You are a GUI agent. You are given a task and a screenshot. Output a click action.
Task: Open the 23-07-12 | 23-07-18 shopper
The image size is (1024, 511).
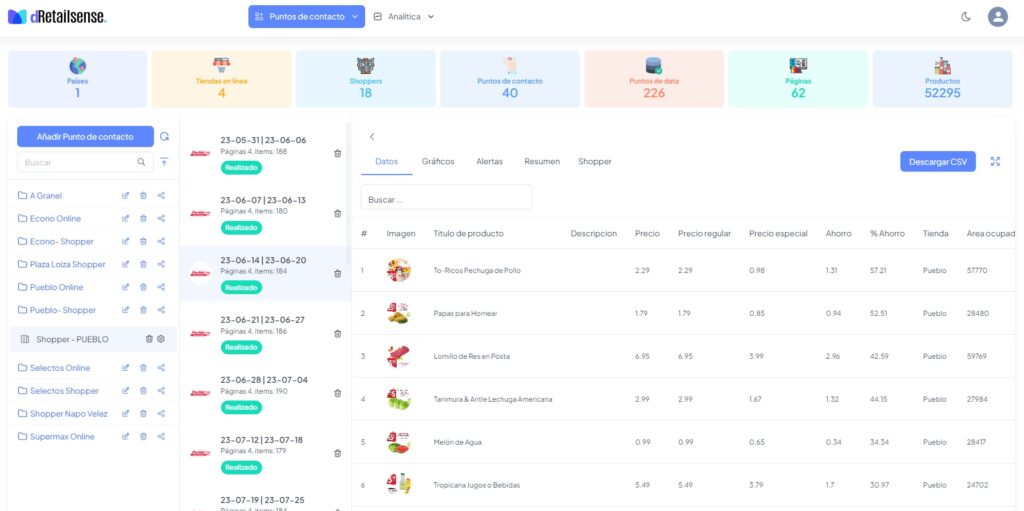(263, 453)
